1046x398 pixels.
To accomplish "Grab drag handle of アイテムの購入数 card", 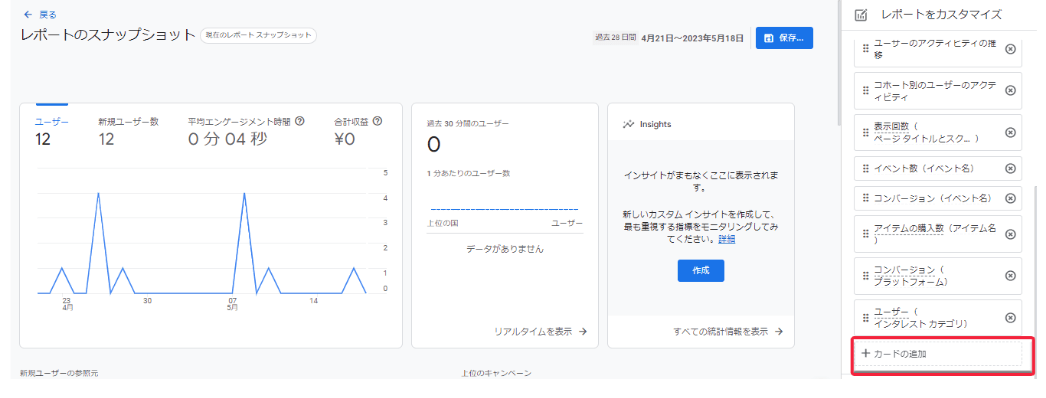I will (x=865, y=234).
